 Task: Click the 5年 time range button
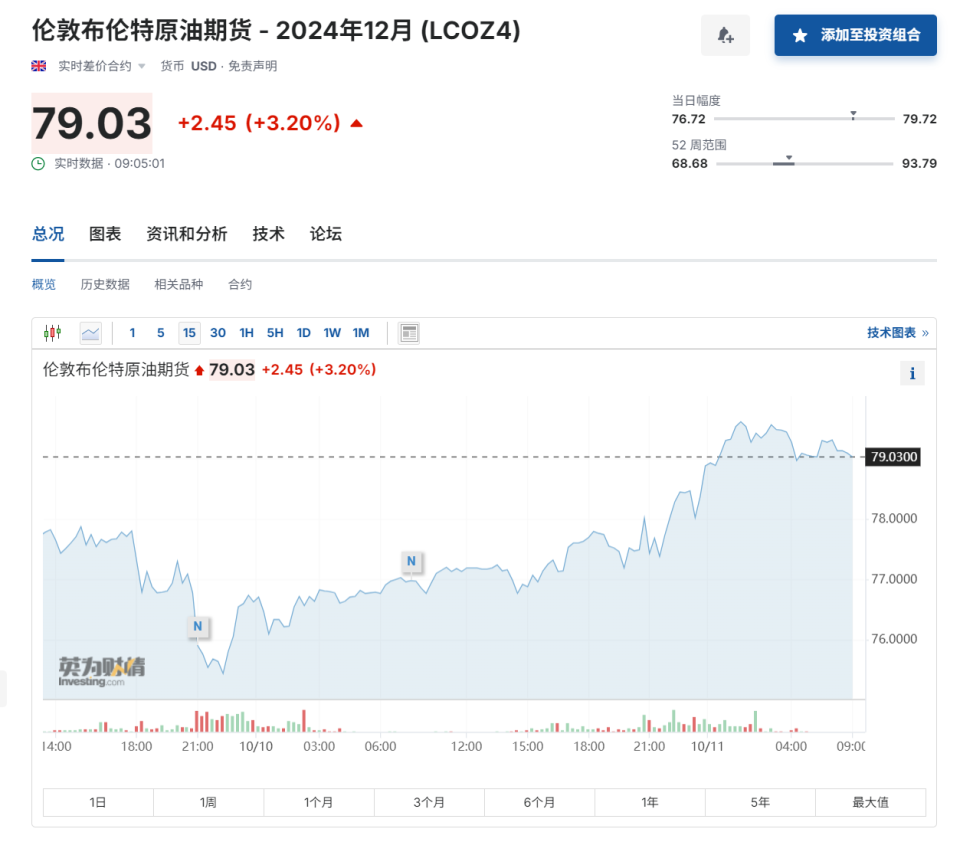pos(759,802)
